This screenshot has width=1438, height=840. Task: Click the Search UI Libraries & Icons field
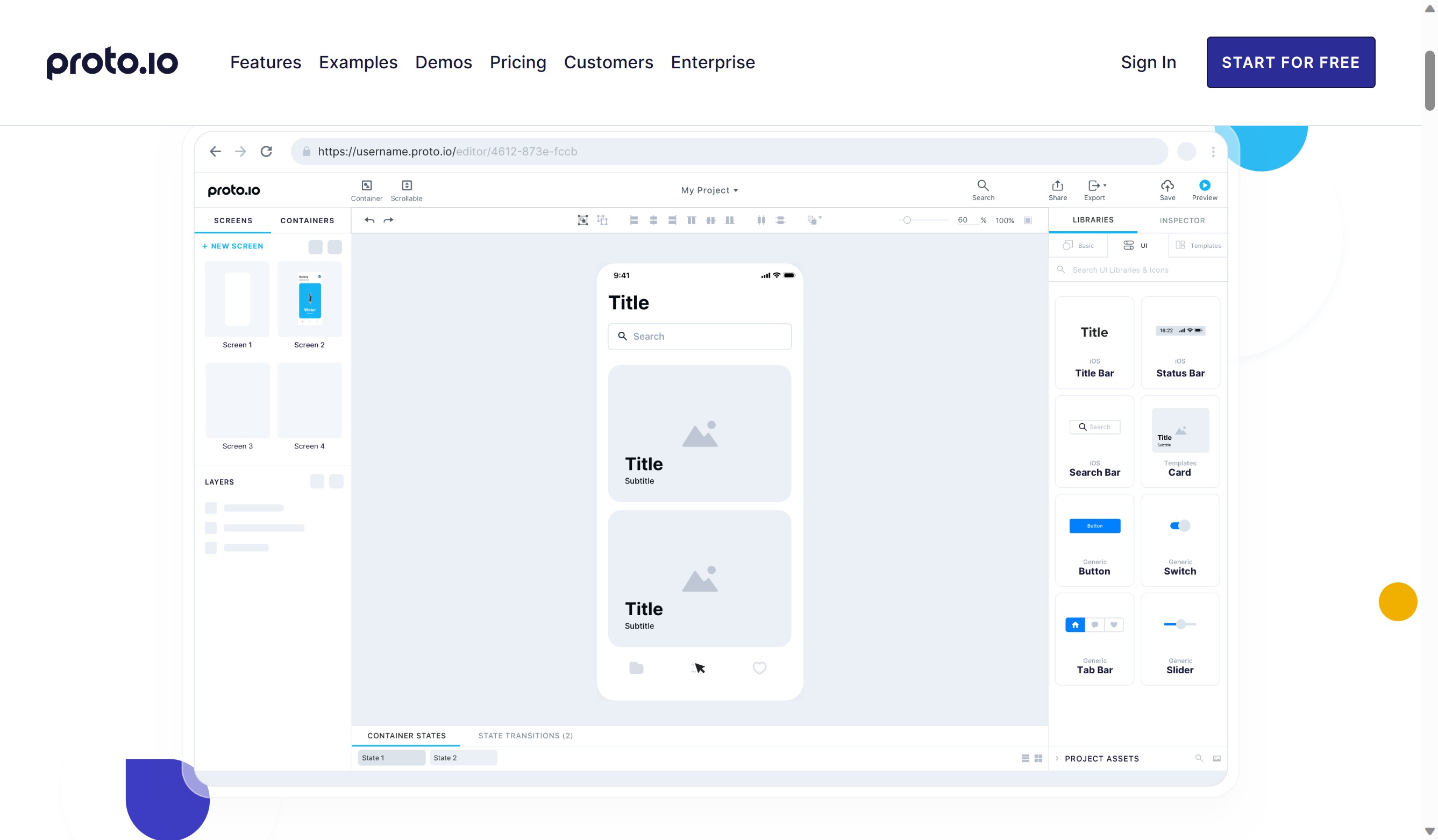point(1138,270)
